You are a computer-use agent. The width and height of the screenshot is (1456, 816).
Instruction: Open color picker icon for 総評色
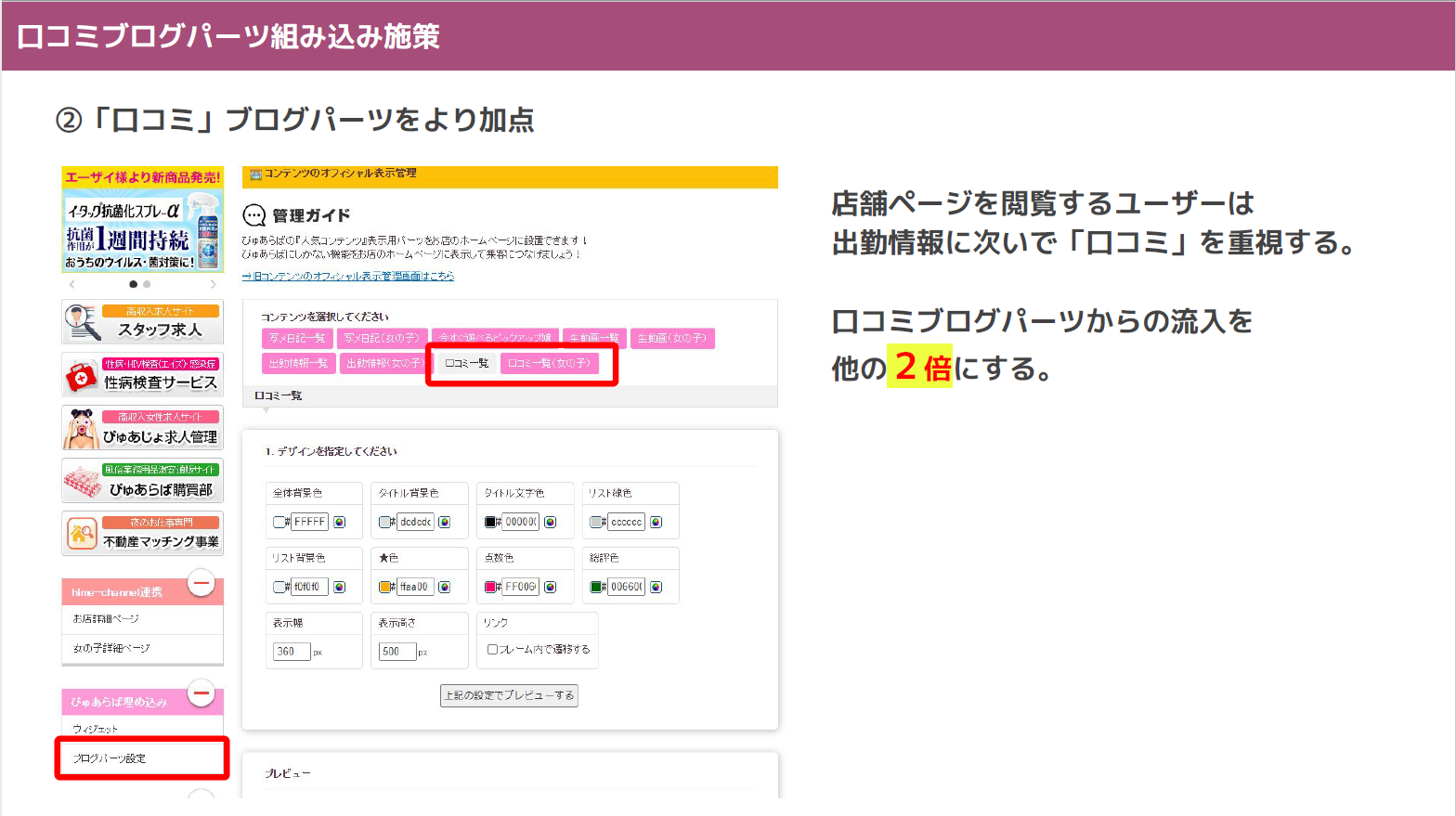(x=656, y=587)
